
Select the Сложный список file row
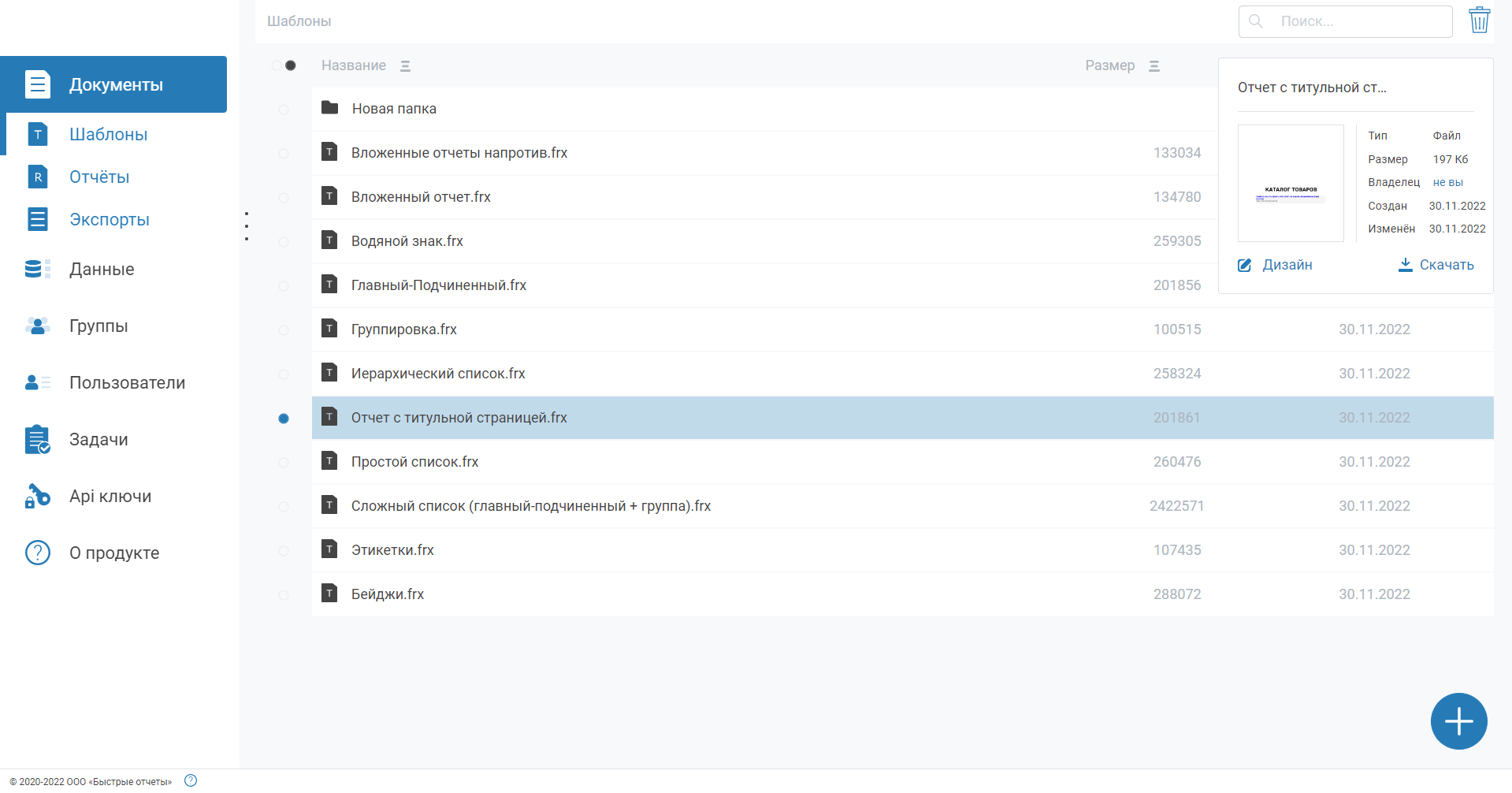coord(902,506)
